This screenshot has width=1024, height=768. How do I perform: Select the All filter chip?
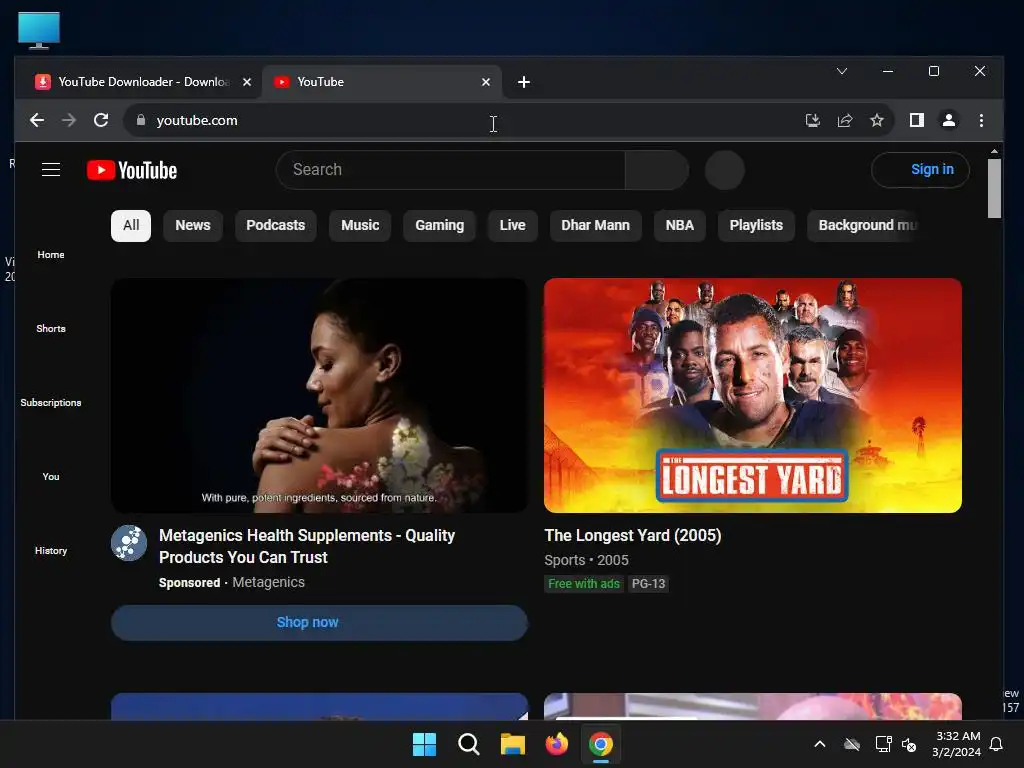click(131, 225)
